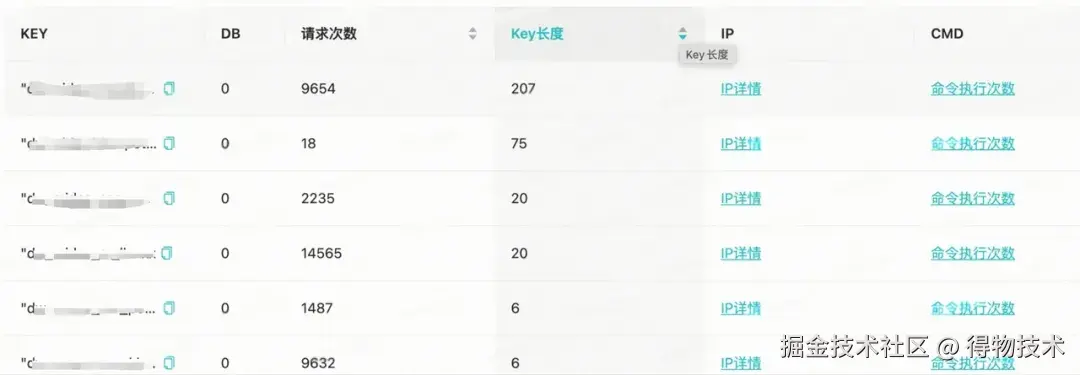Viewport: 1080px width, 375px height.
Task: Open IP详情 for key length 207
Action: pos(741,89)
